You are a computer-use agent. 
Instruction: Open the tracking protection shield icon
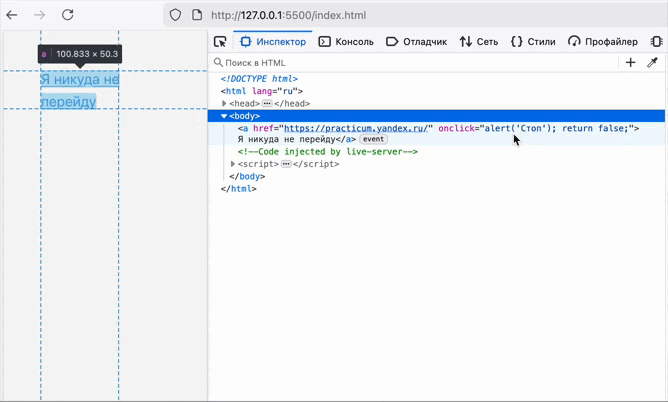[x=176, y=15]
